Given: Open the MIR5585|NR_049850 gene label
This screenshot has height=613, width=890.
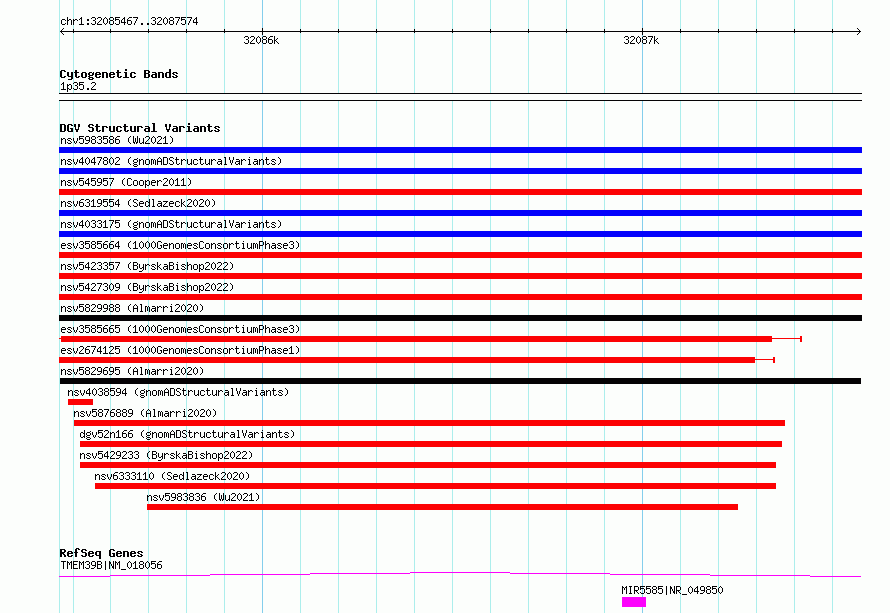Looking at the screenshot, I should click(672, 590).
